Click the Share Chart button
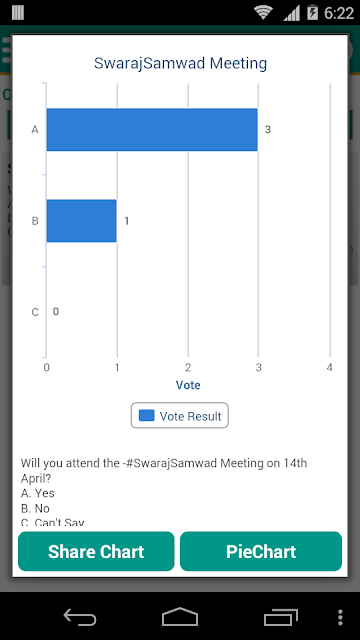Screen dimensions: 360x640 [x=96, y=551]
